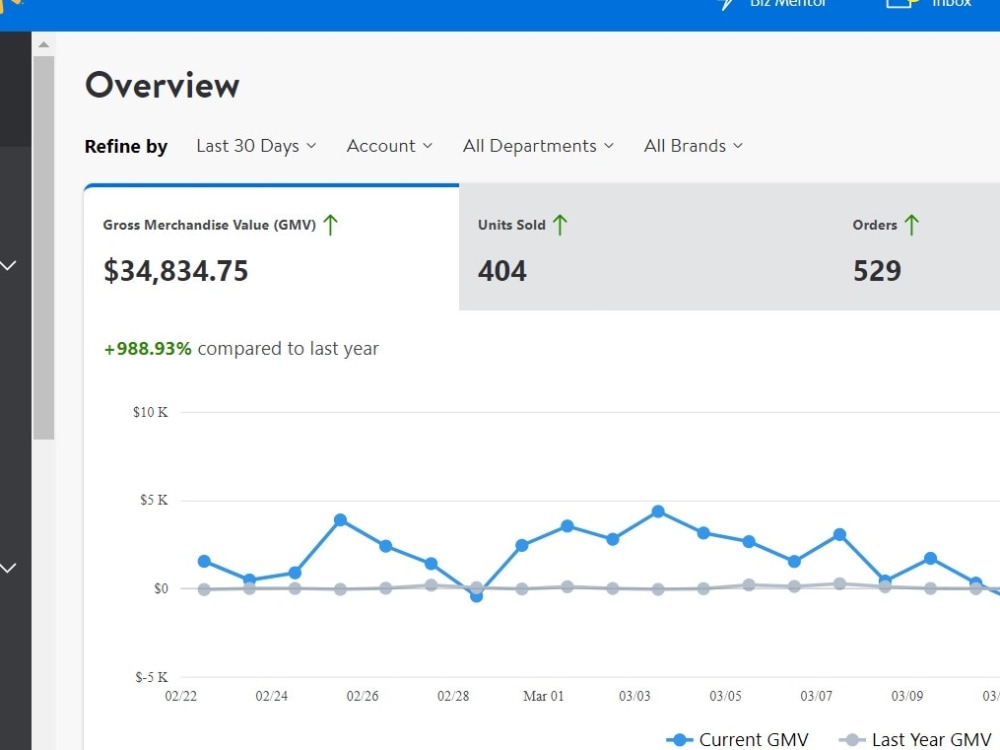The width and height of the screenshot is (1000, 750).
Task: Click the 02/22 x-axis date label
Action: pos(180,696)
